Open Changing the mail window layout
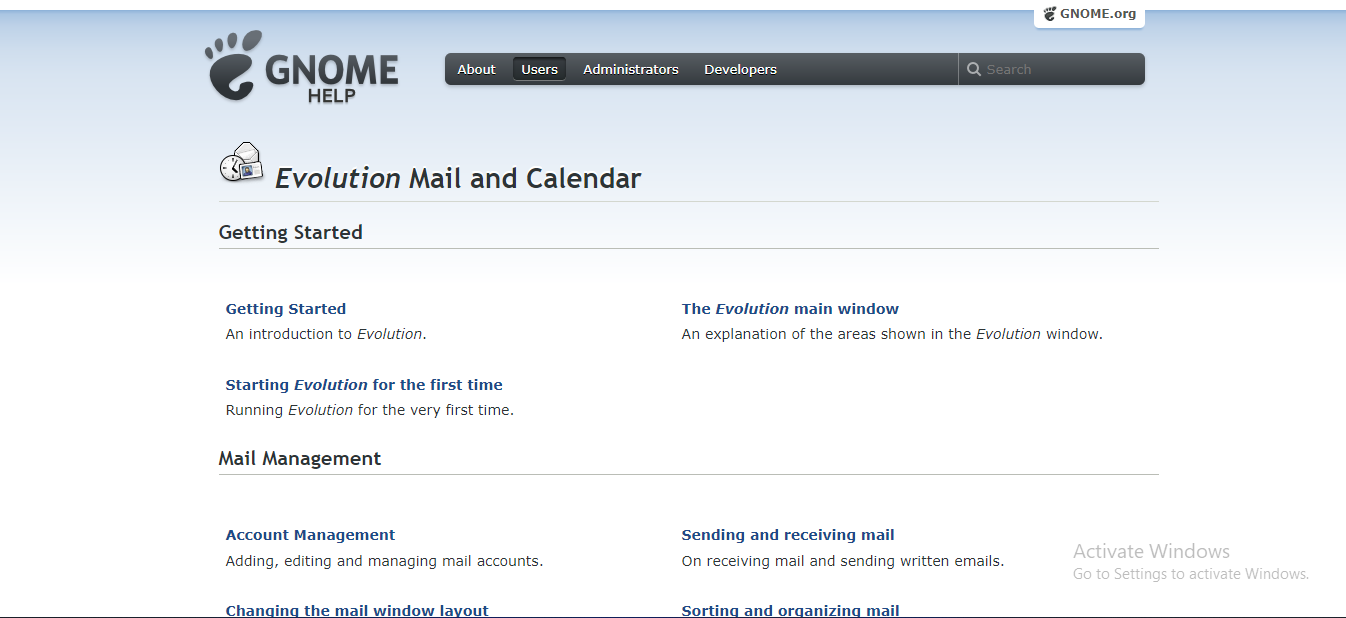Viewport: 1346px width, 618px height. point(357,610)
